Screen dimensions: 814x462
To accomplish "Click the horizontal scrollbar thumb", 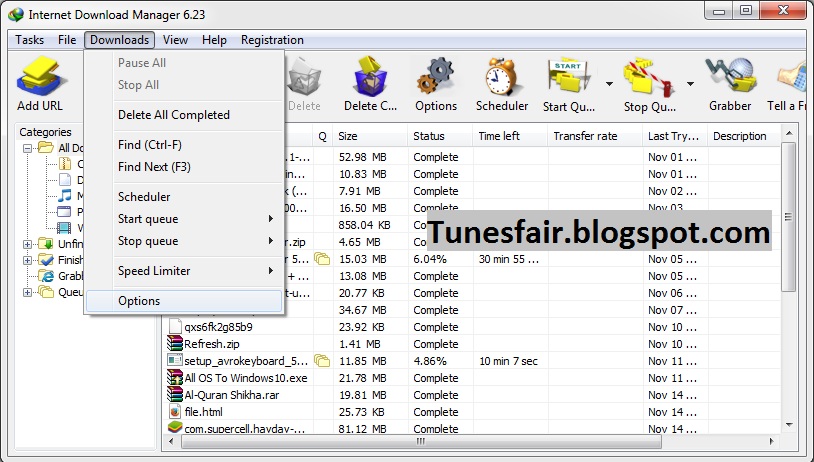I will click(420, 441).
